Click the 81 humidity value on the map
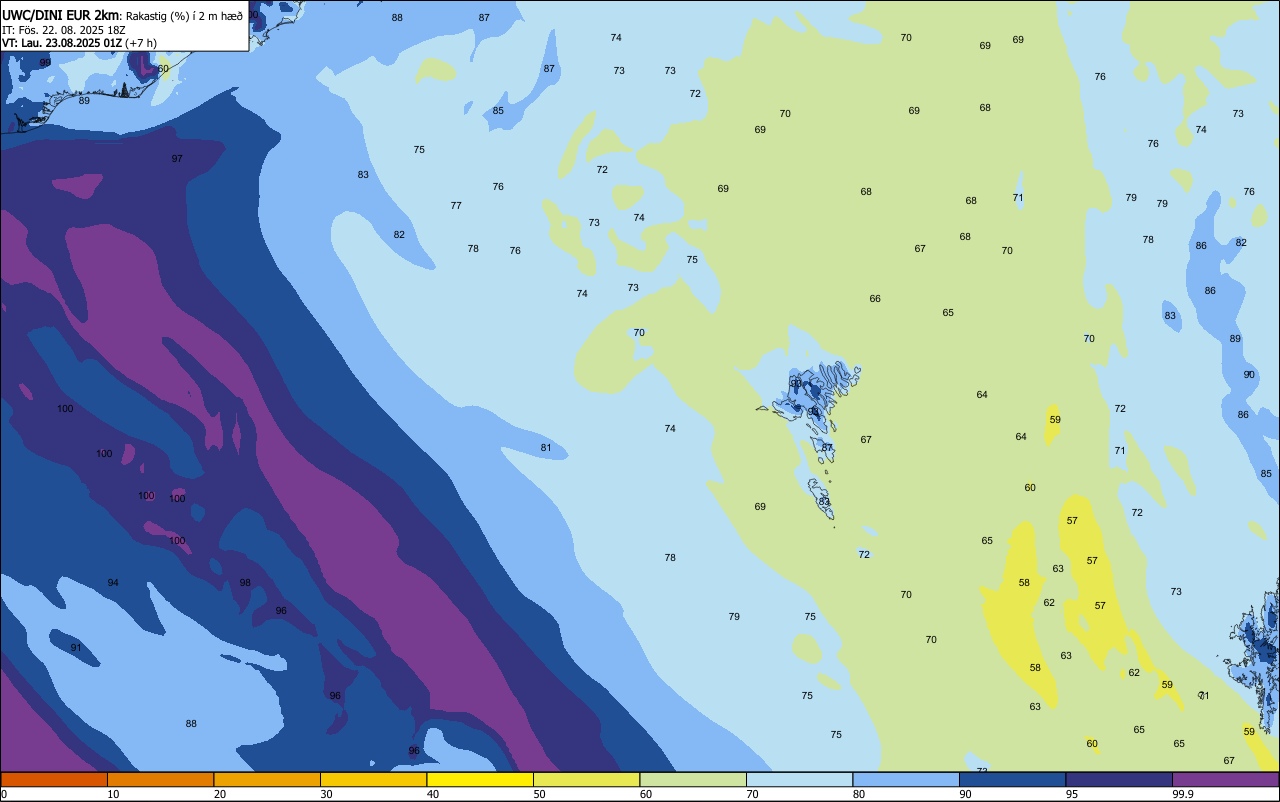This screenshot has width=1280, height=802. tap(546, 447)
